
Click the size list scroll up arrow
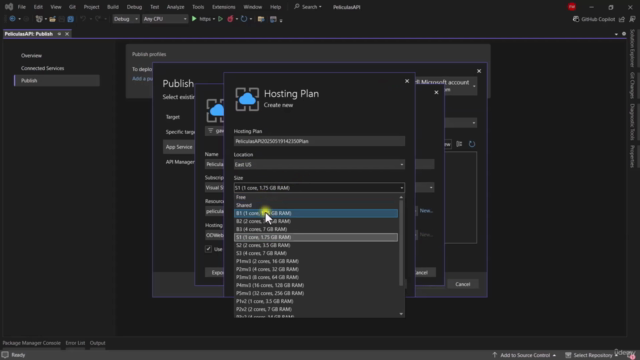pyautogui.click(x=401, y=197)
